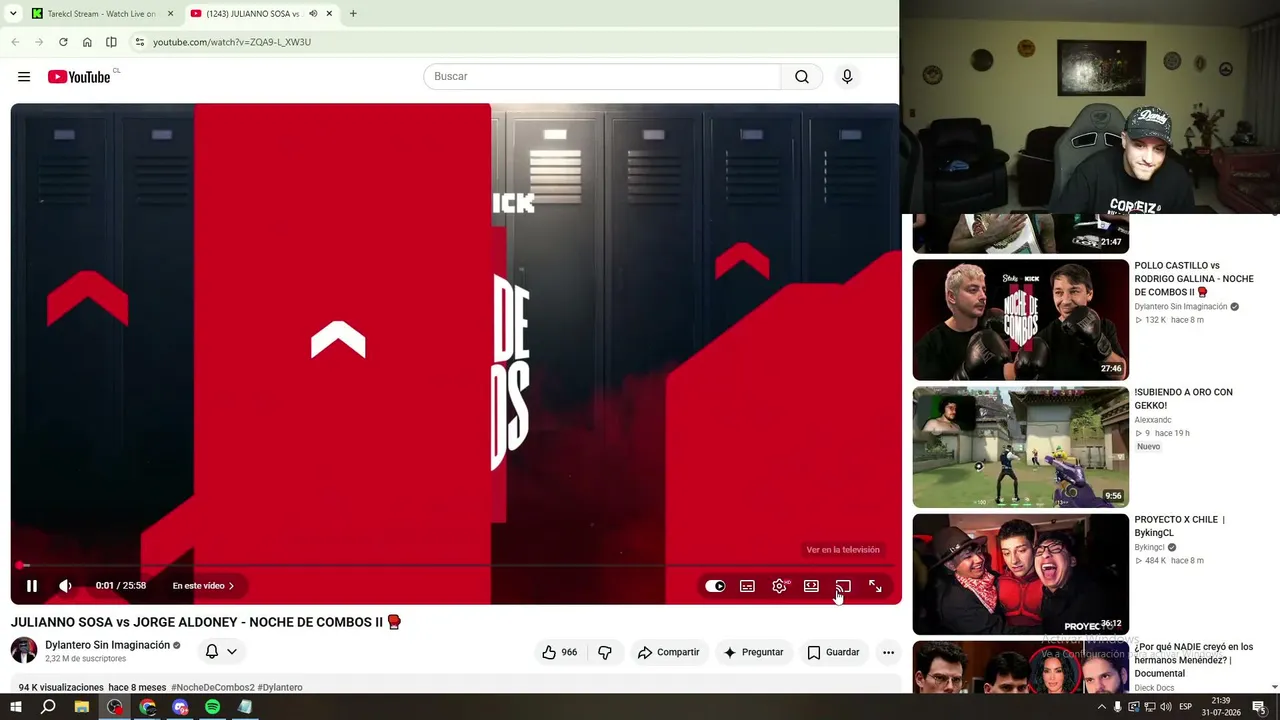Open a new browser tab
This screenshot has height=720, width=1280.
pyautogui.click(x=353, y=14)
